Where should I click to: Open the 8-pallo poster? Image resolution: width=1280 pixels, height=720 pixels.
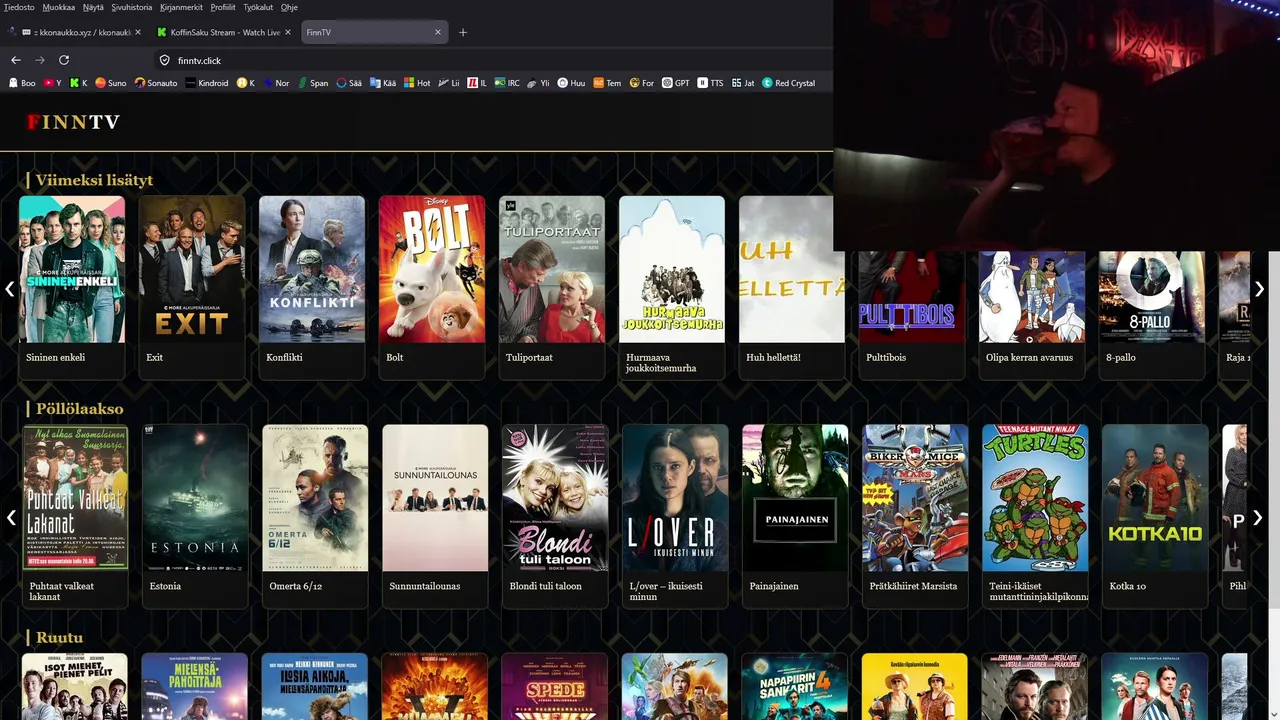[x=1152, y=297]
